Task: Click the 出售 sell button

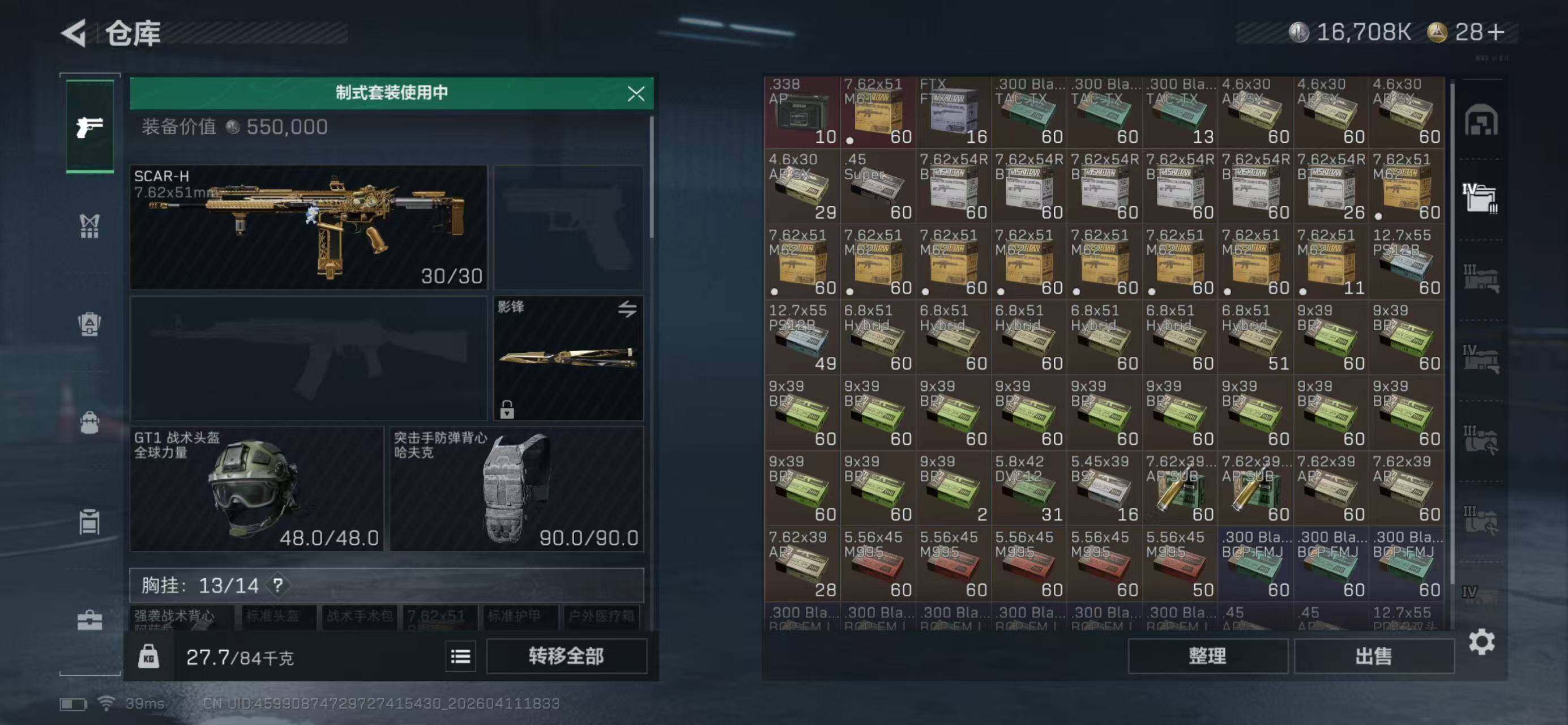Action: 1374,656
